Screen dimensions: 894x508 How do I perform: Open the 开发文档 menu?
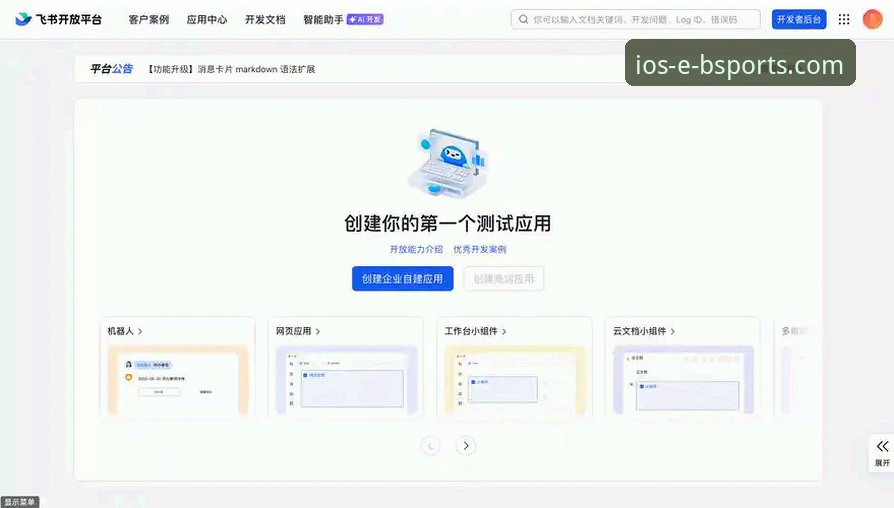point(265,19)
